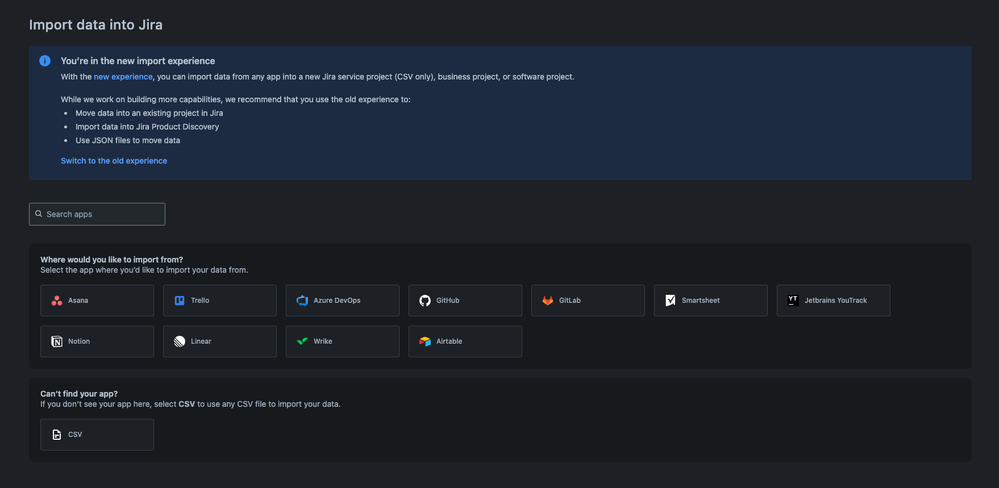The image size is (999, 488).
Task: Click the magnifier icon in search box
Action: pos(39,214)
